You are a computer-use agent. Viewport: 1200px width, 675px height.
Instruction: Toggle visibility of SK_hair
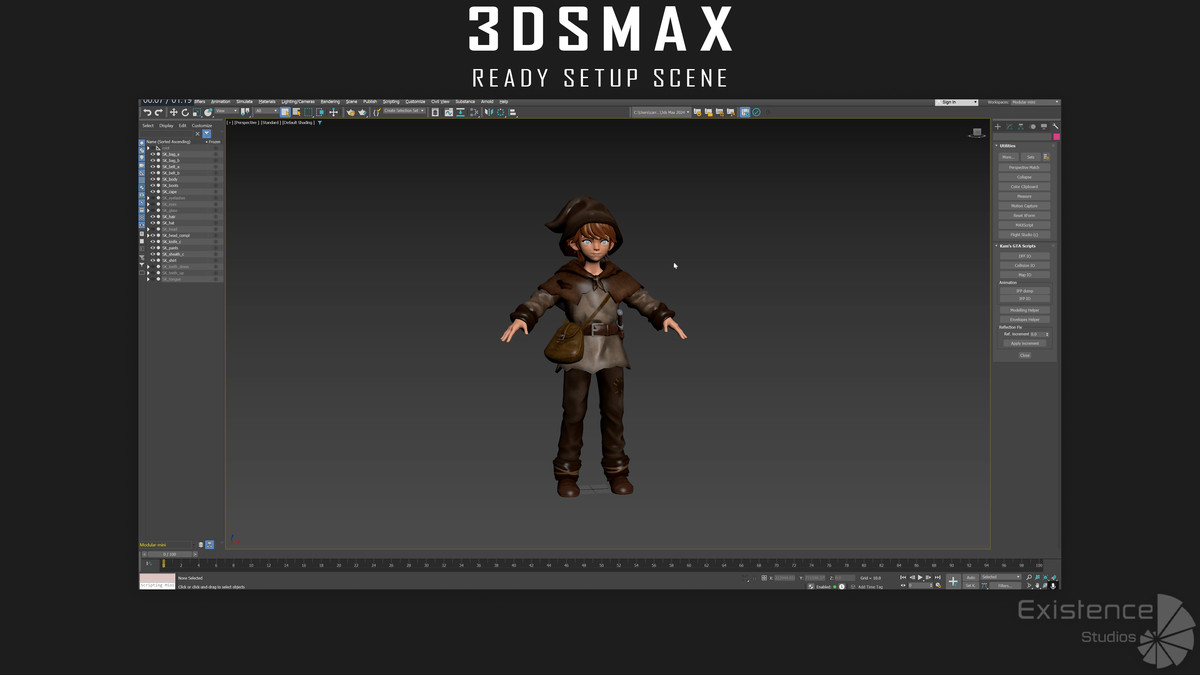click(x=152, y=217)
